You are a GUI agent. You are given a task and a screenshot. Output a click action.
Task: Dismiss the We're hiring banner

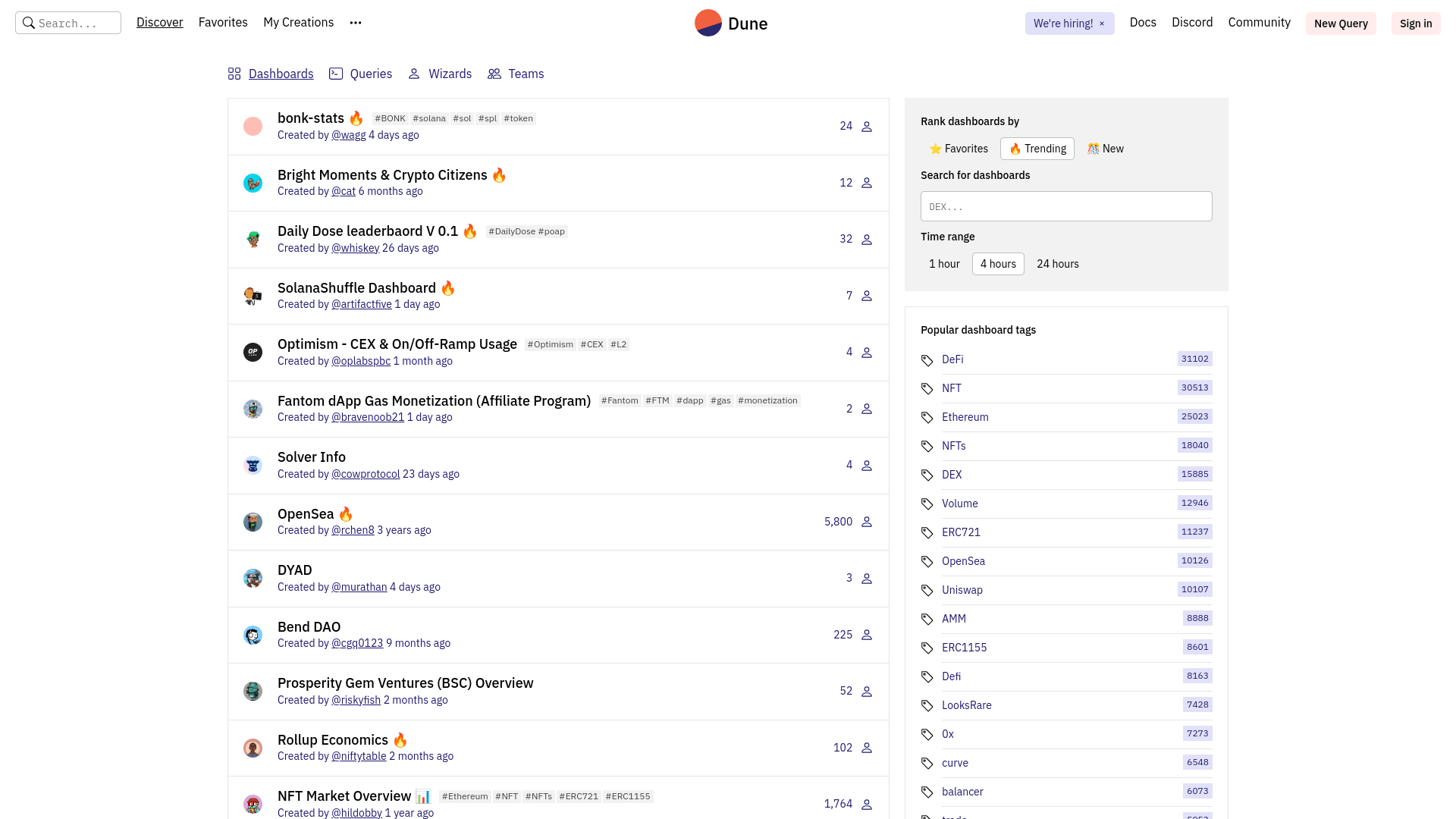tap(1102, 24)
